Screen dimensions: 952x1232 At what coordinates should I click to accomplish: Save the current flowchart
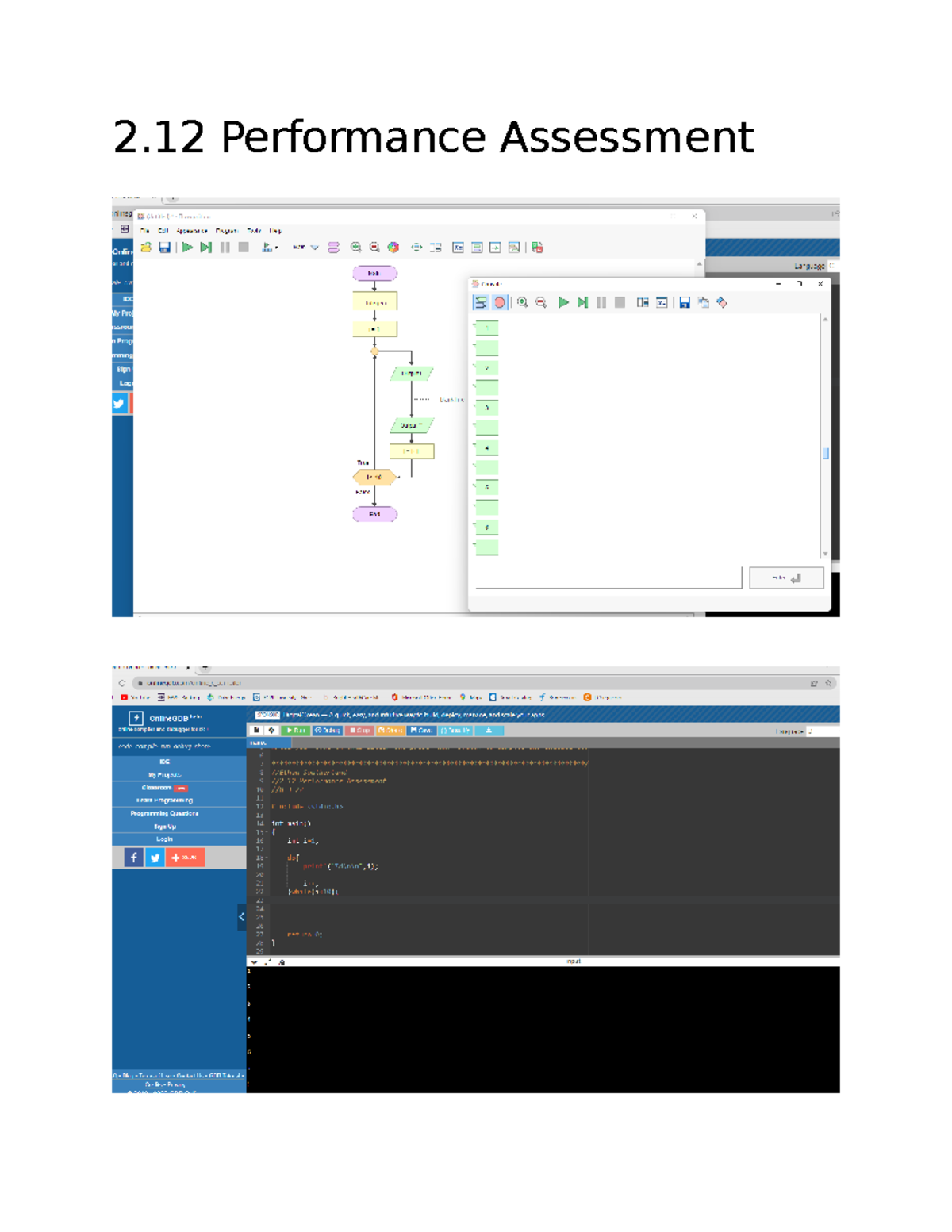pos(163,248)
